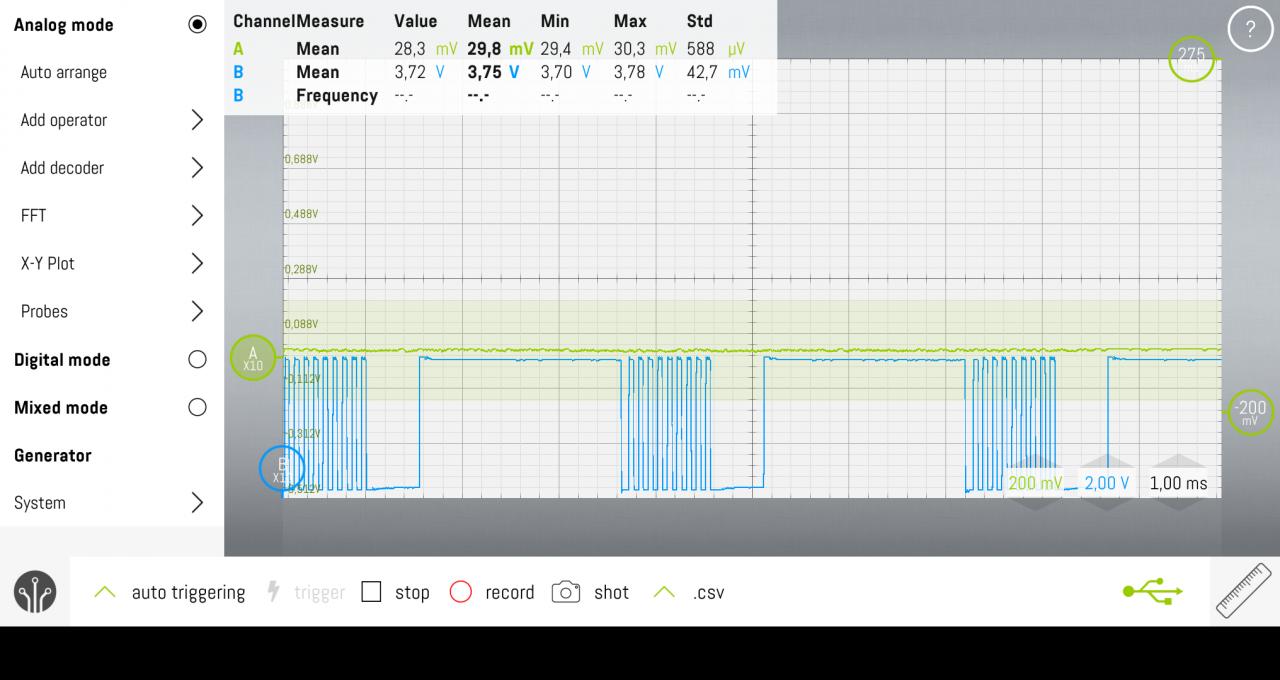Viewport: 1280px width, 680px height.
Task: Expand the Add operator submenu arrow
Action: tap(197, 120)
